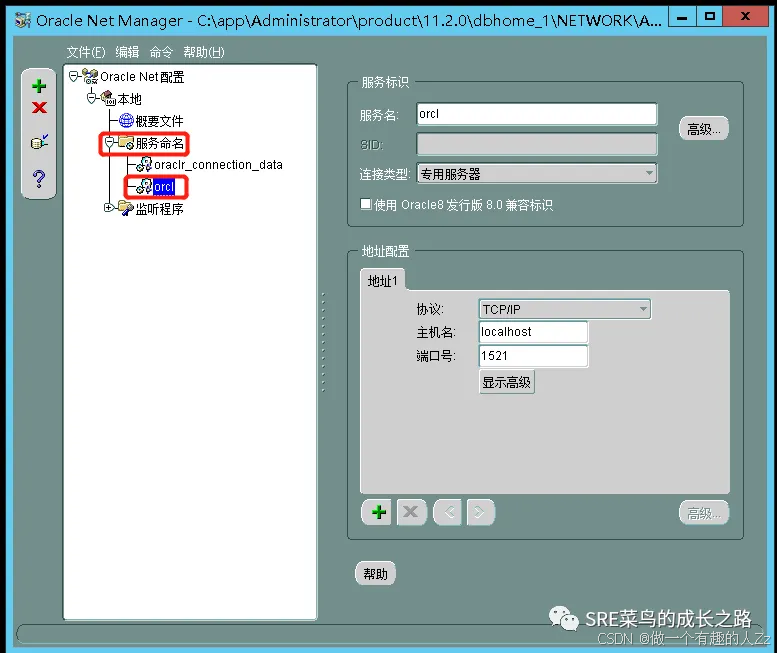The width and height of the screenshot is (777, 653).
Task: Click the folder icon beside 监听程序
Action: (x=126, y=208)
